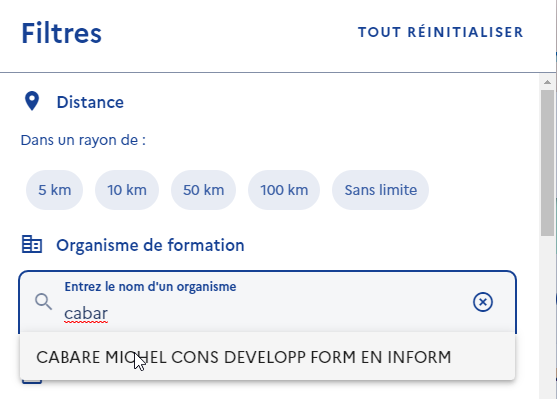
Task: Select the 100 km distance chip
Action: [x=284, y=190]
